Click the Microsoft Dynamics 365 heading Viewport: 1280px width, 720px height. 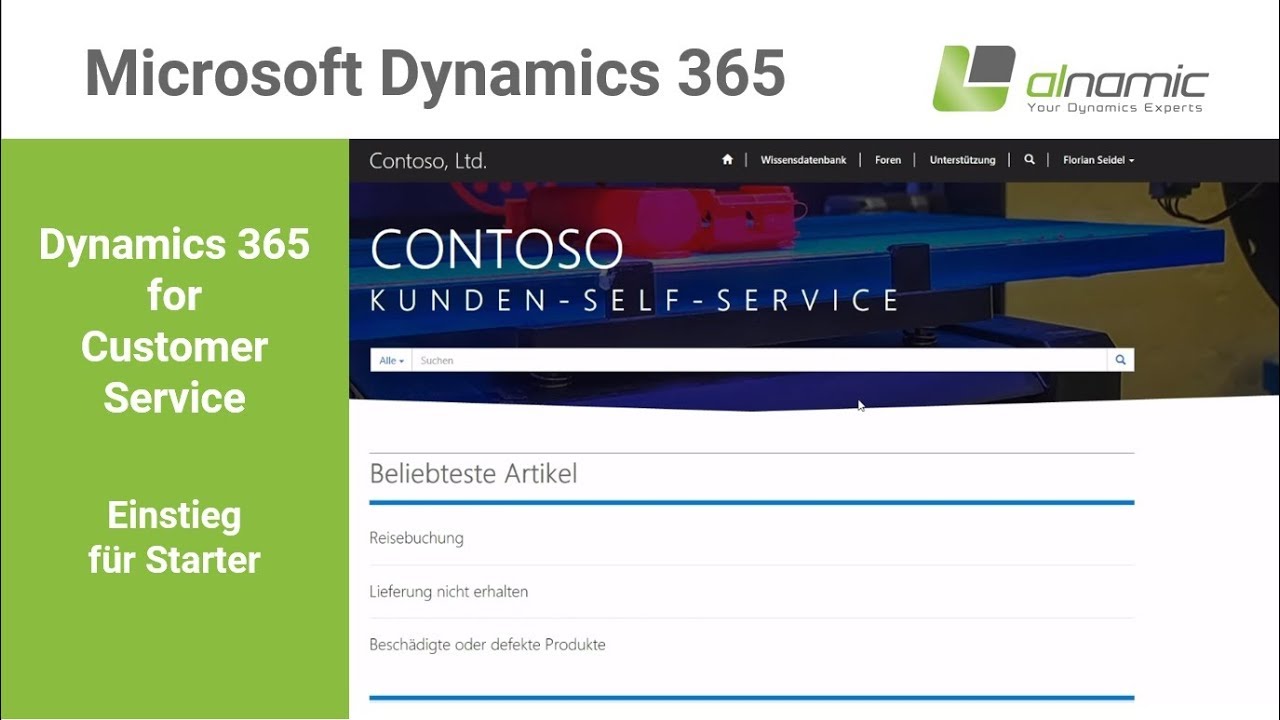click(435, 74)
